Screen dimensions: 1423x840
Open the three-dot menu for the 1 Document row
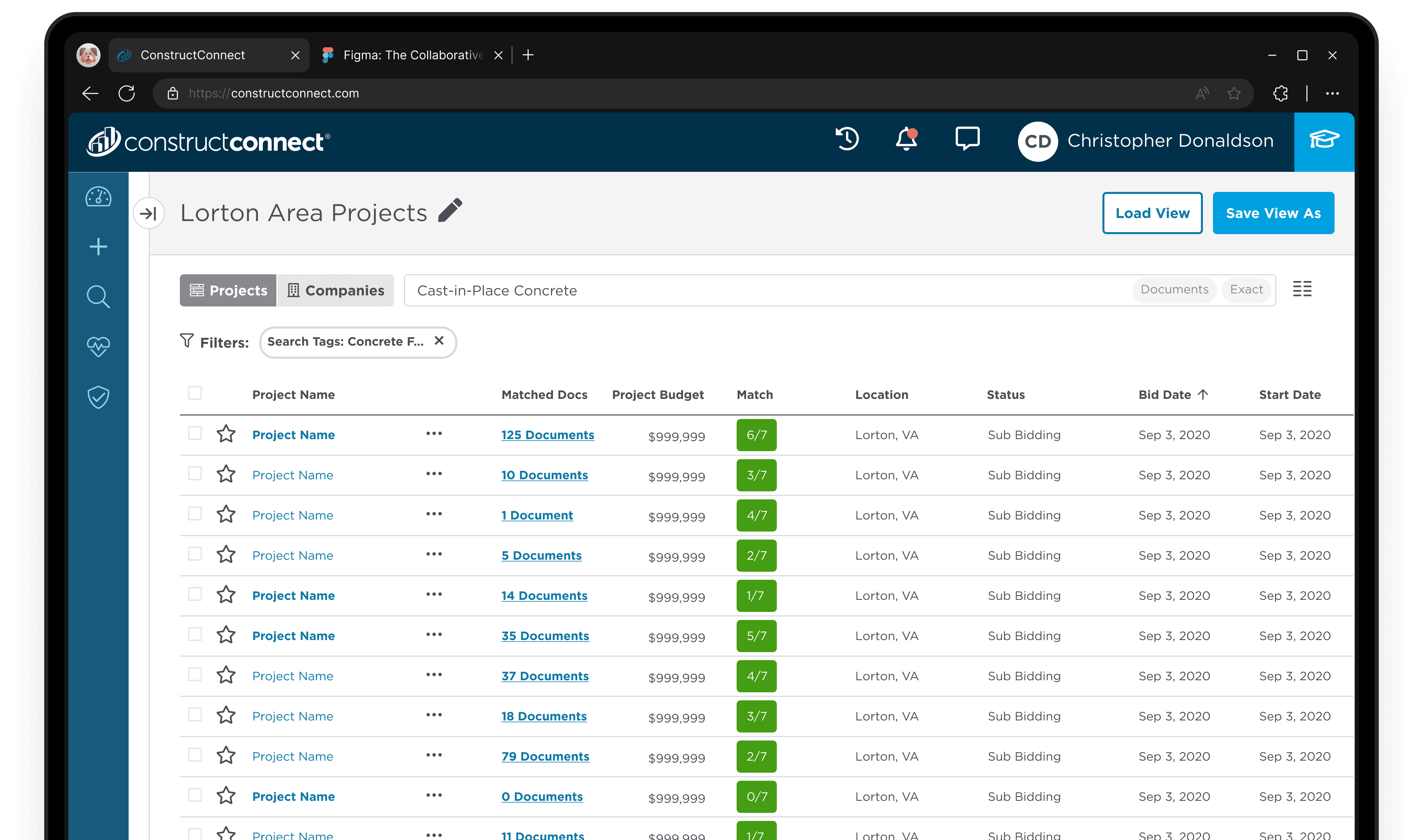click(434, 514)
